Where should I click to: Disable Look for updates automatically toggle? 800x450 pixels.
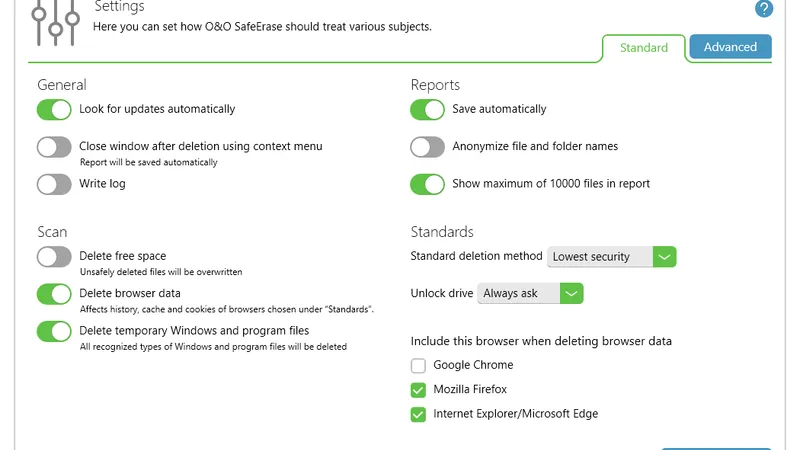[54, 109]
